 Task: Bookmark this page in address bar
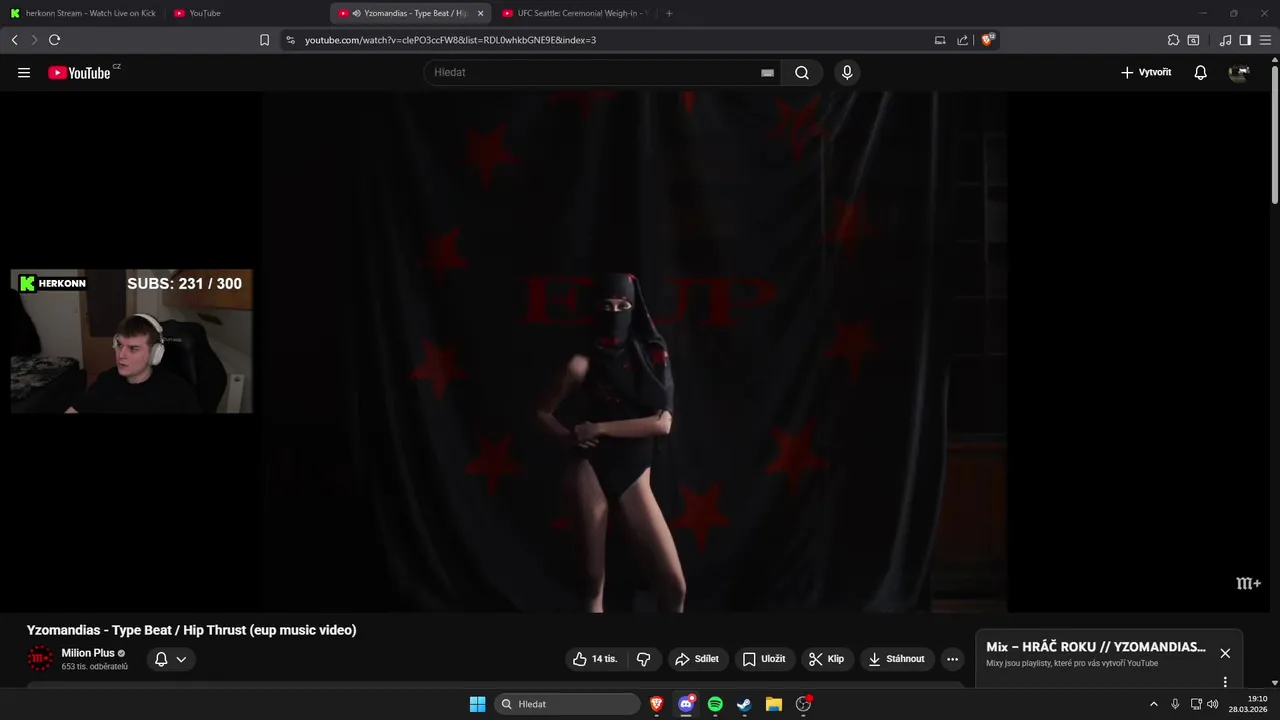(x=264, y=40)
